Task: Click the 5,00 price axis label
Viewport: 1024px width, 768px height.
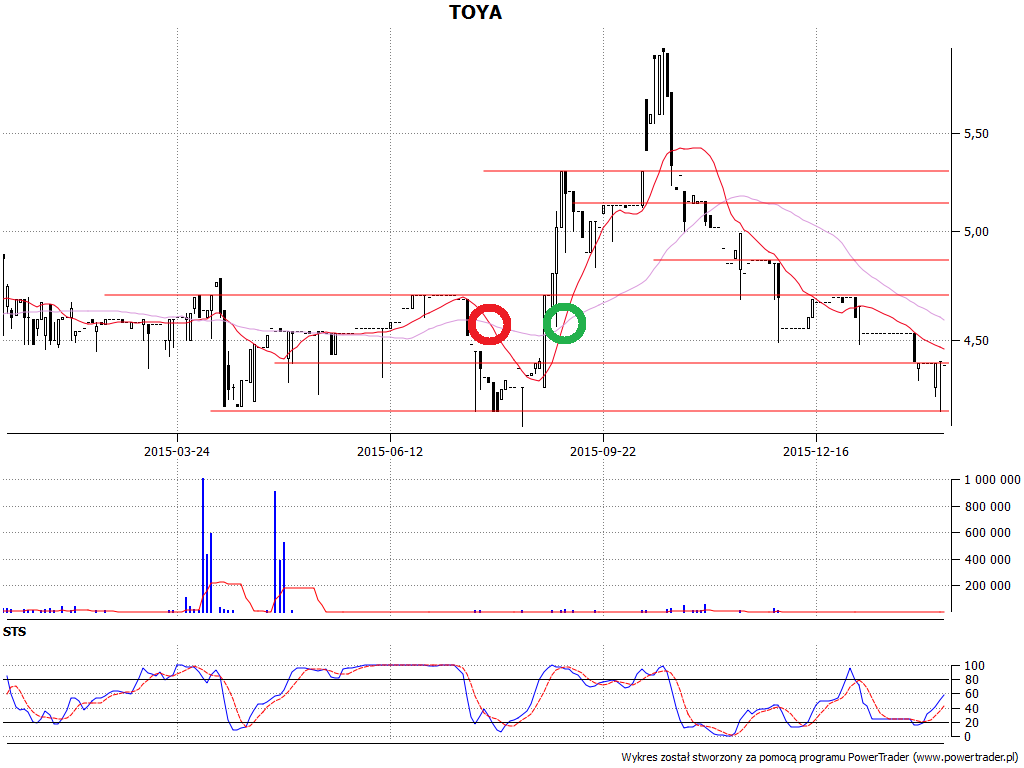Action: pyautogui.click(x=976, y=232)
